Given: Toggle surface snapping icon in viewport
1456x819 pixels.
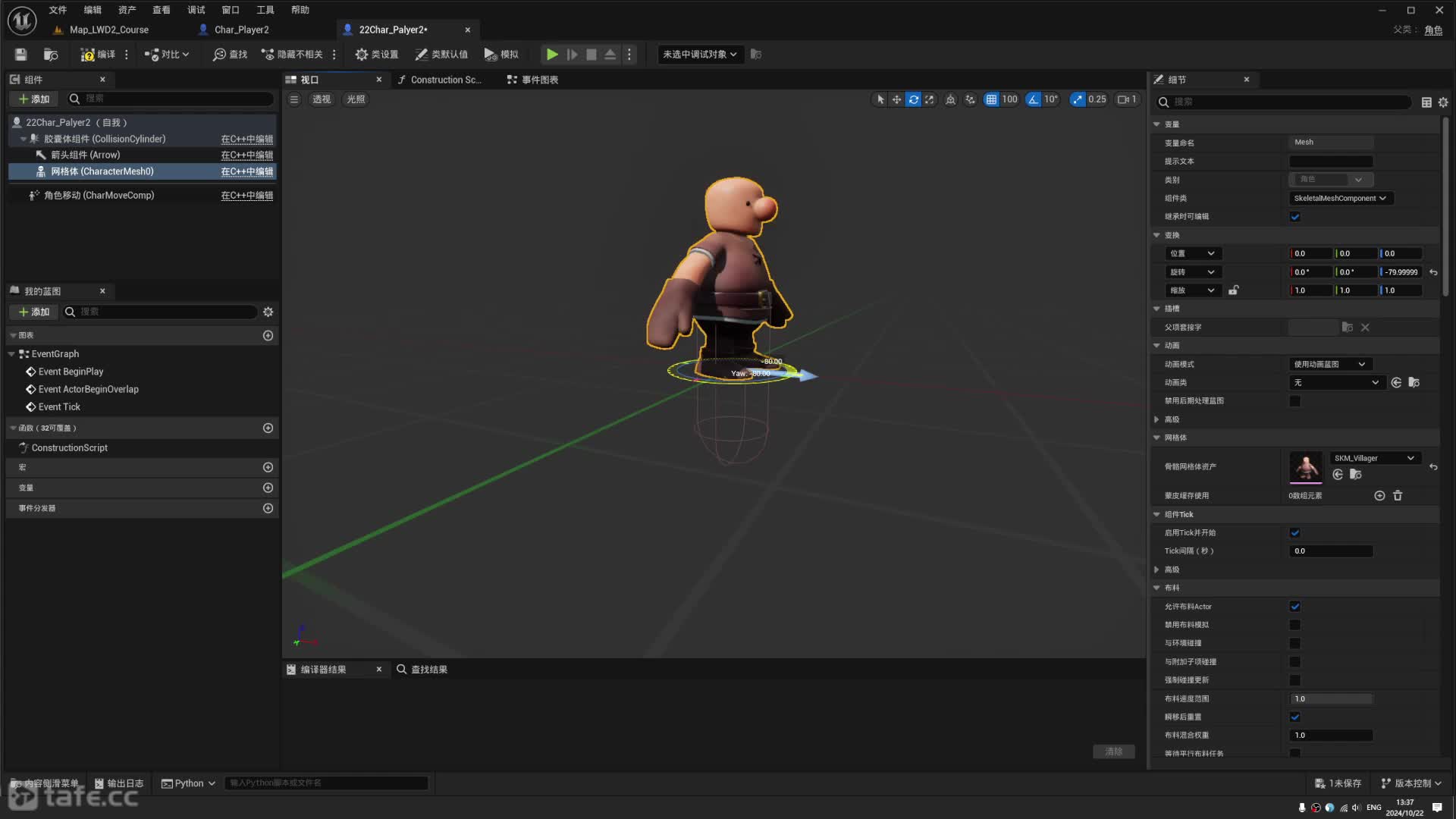Looking at the screenshot, I should pyautogui.click(x=970, y=99).
